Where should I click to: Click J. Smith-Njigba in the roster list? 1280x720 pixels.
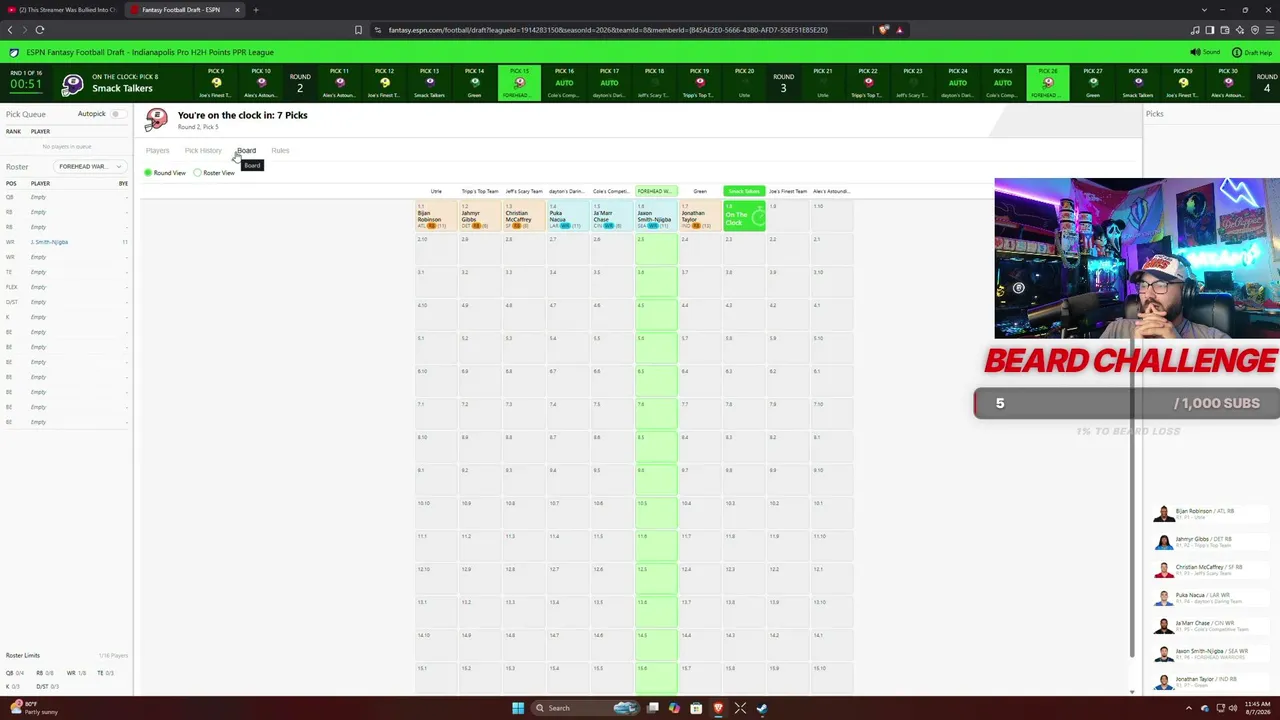49,242
